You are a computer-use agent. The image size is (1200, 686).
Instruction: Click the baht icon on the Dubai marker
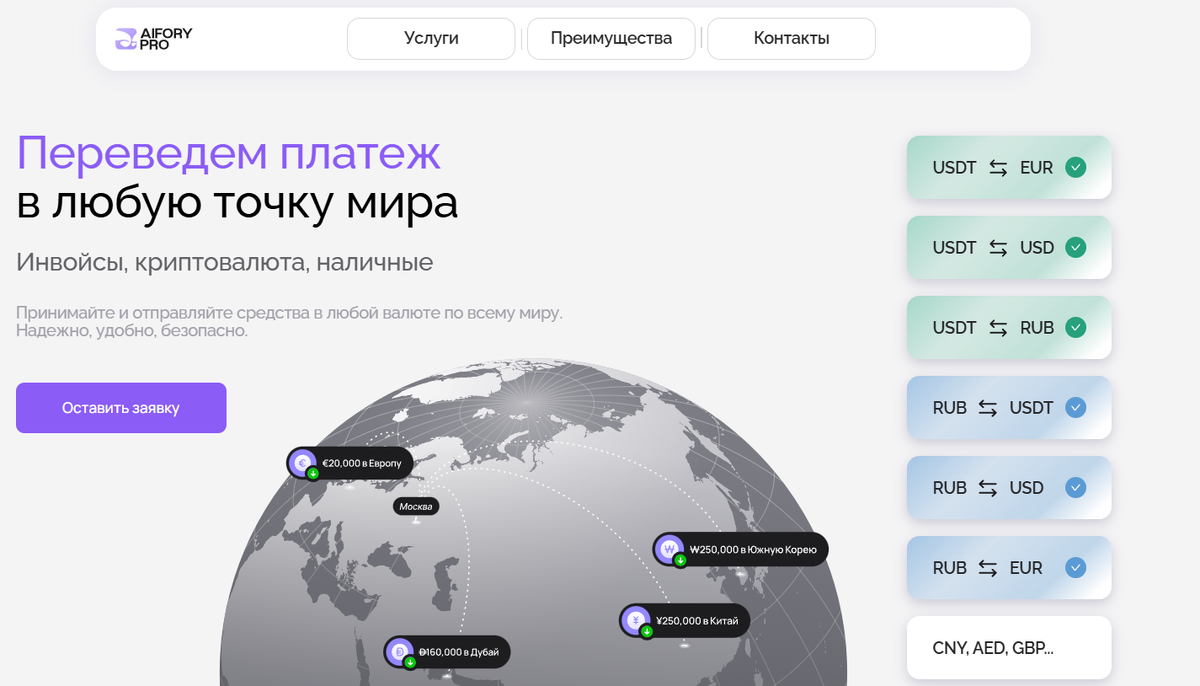[400, 651]
